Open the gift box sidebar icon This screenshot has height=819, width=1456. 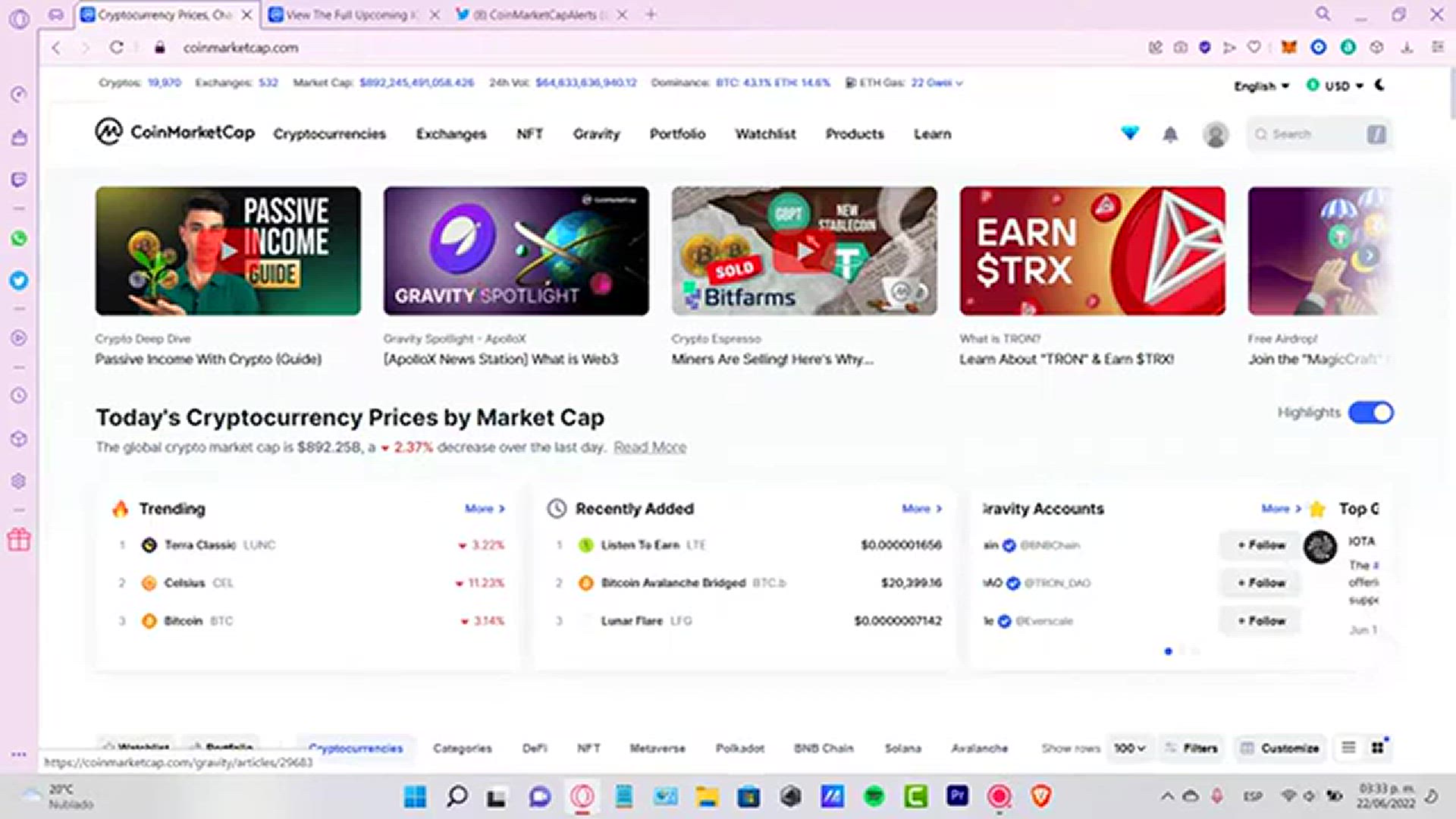pos(19,539)
